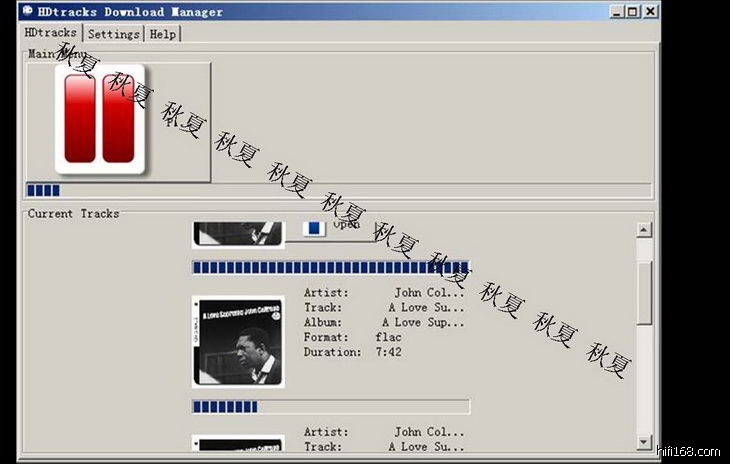Click the scrollbar down arrow in Current Tracks
Viewport: 730px width, 464px height.
pyautogui.click(x=644, y=441)
